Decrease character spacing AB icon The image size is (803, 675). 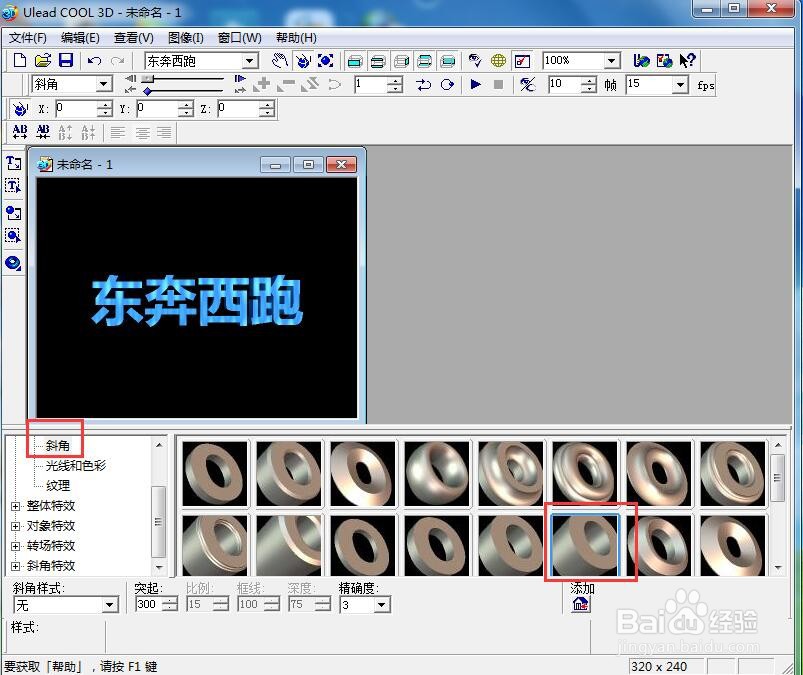[x=43, y=132]
